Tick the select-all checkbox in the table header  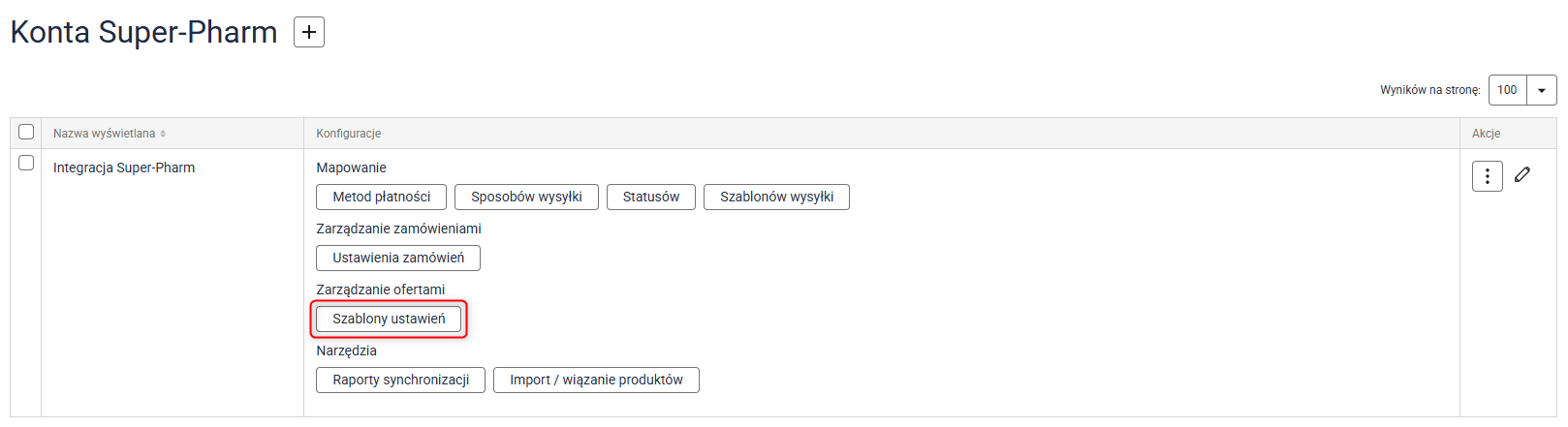(26, 133)
